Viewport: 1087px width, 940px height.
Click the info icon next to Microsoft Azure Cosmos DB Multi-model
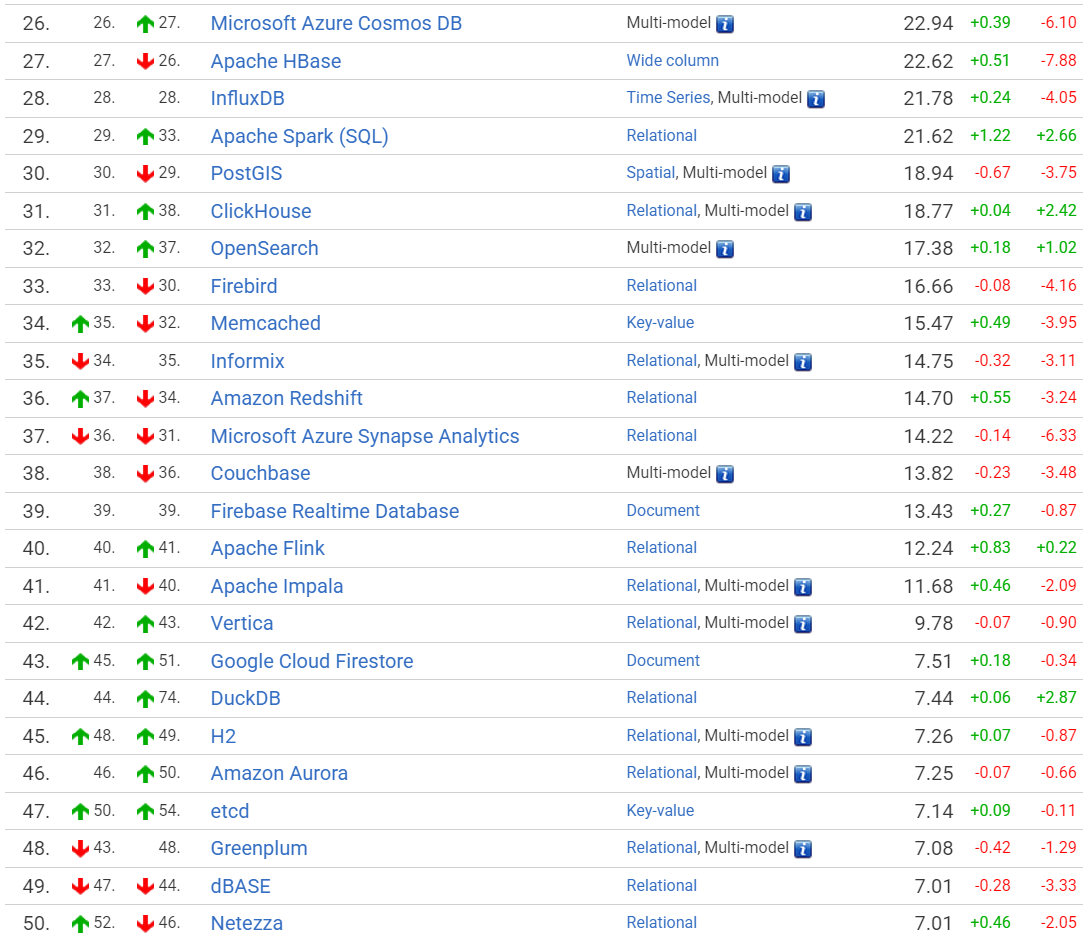coord(724,24)
